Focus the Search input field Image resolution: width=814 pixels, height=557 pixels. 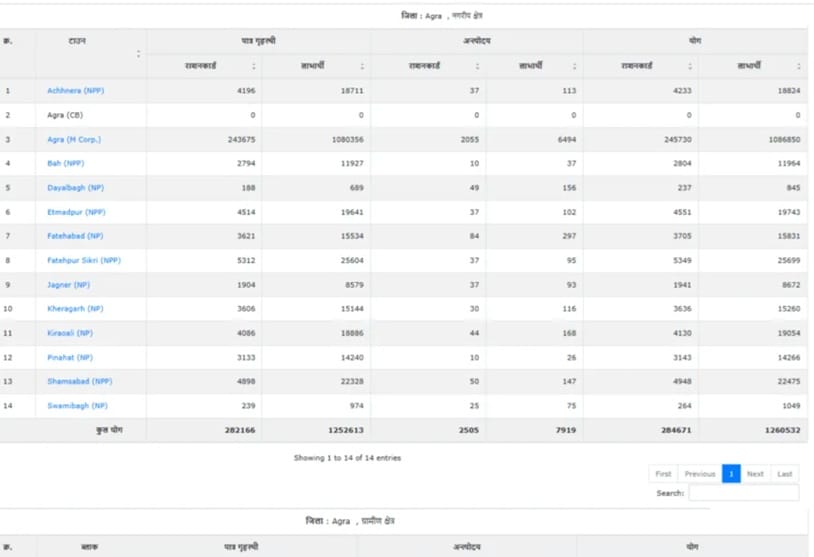[743, 493]
